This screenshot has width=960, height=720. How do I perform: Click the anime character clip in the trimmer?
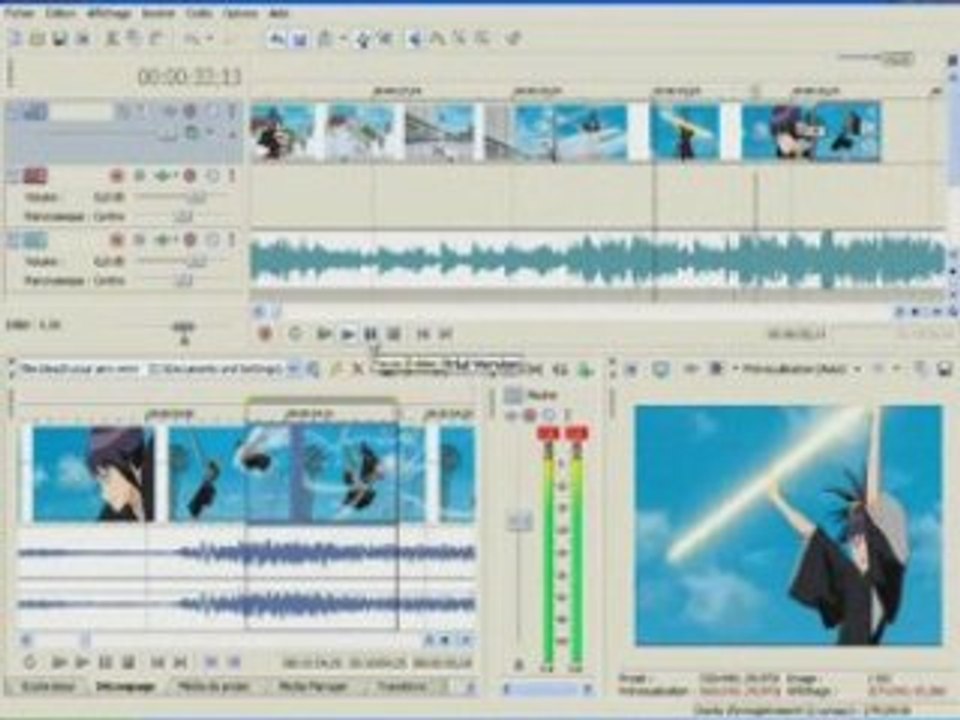click(x=93, y=474)
